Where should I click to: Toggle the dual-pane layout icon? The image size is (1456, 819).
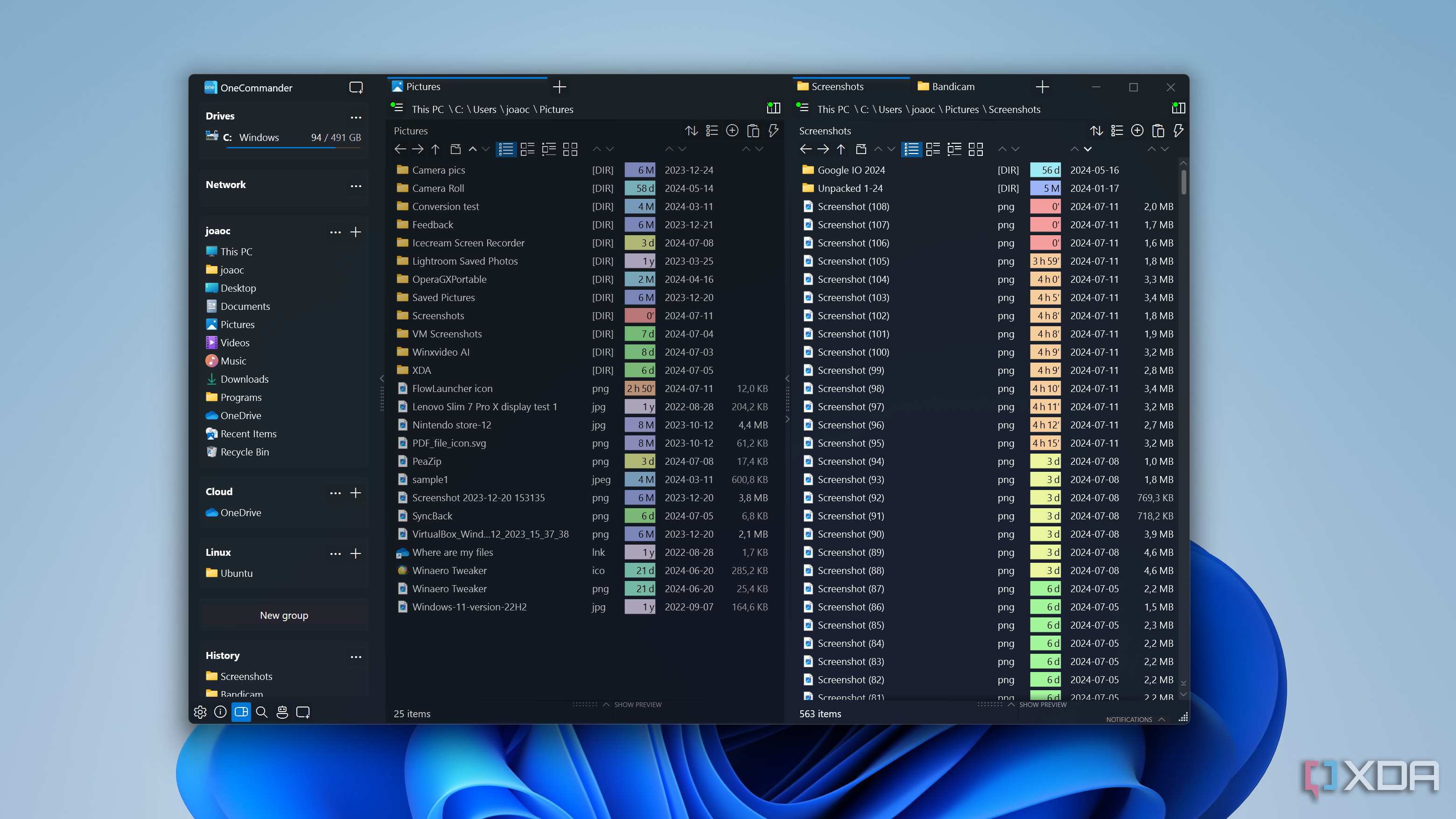tap(241, 712)
